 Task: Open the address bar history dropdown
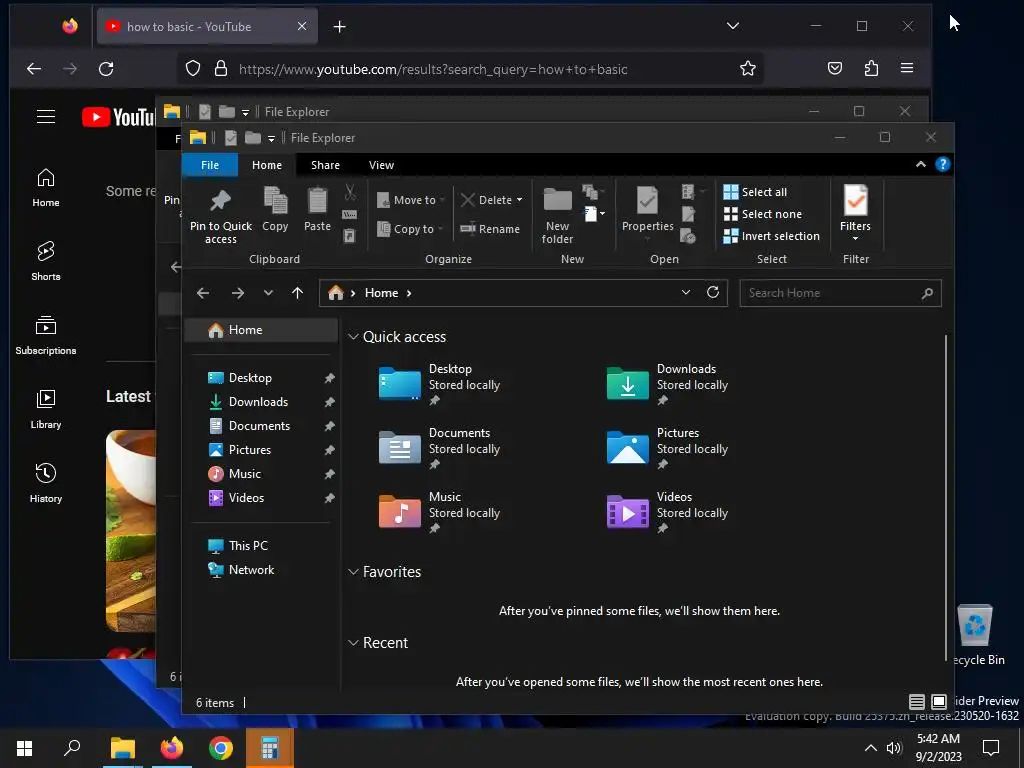pos(686,293)
